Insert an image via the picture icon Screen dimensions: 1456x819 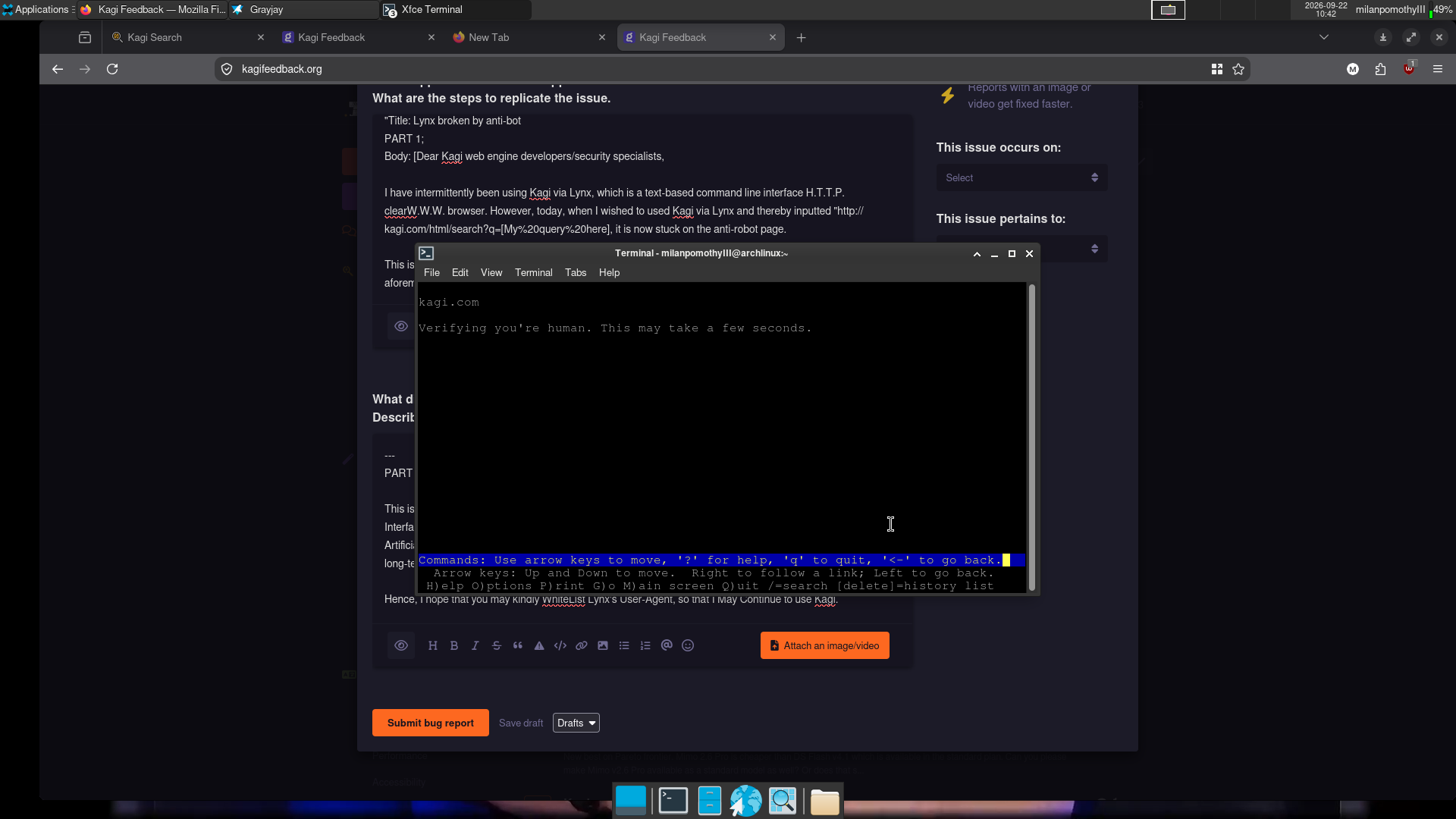[603, 645]
